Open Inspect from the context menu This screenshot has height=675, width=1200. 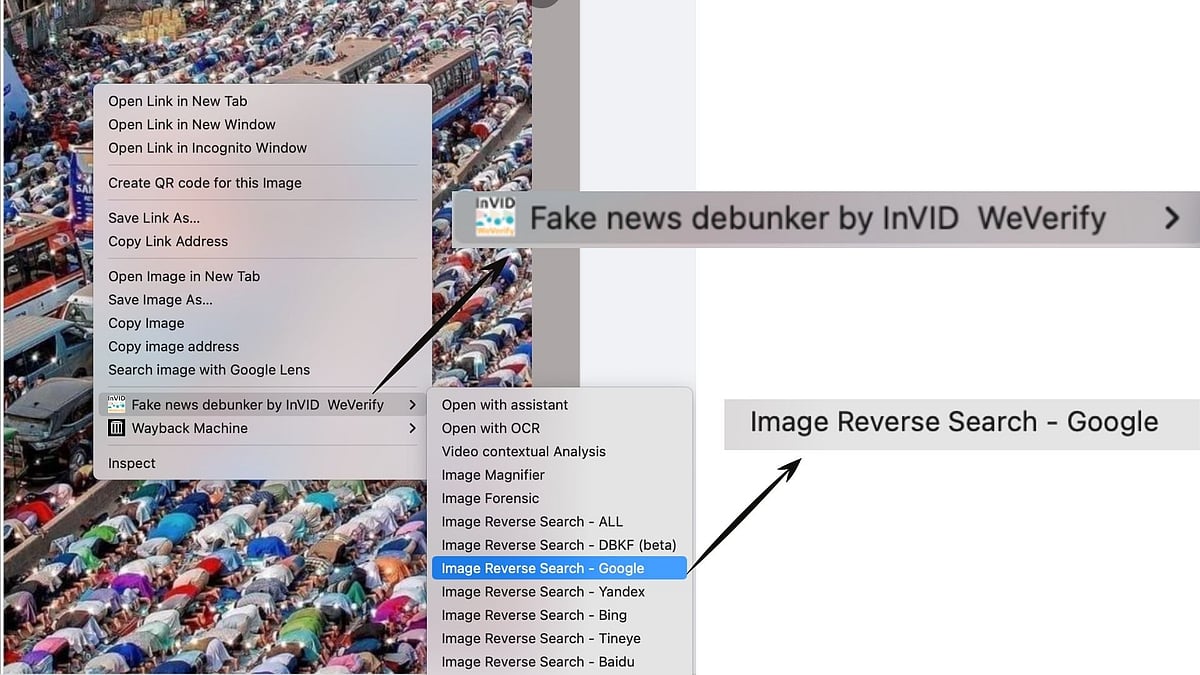click(131, 463)
